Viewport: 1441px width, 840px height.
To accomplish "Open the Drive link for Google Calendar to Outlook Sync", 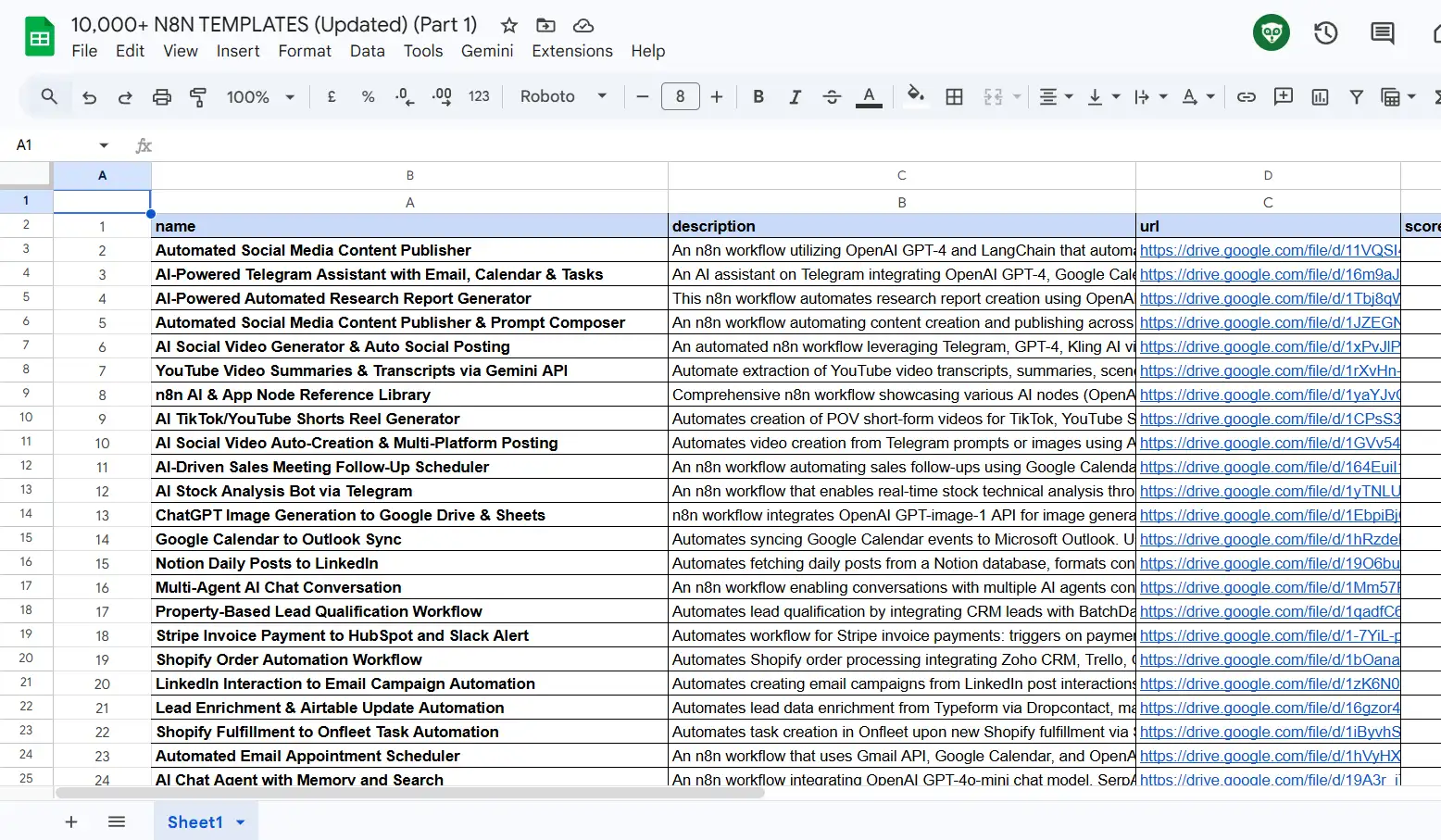I will click(x=1269, y=539).
